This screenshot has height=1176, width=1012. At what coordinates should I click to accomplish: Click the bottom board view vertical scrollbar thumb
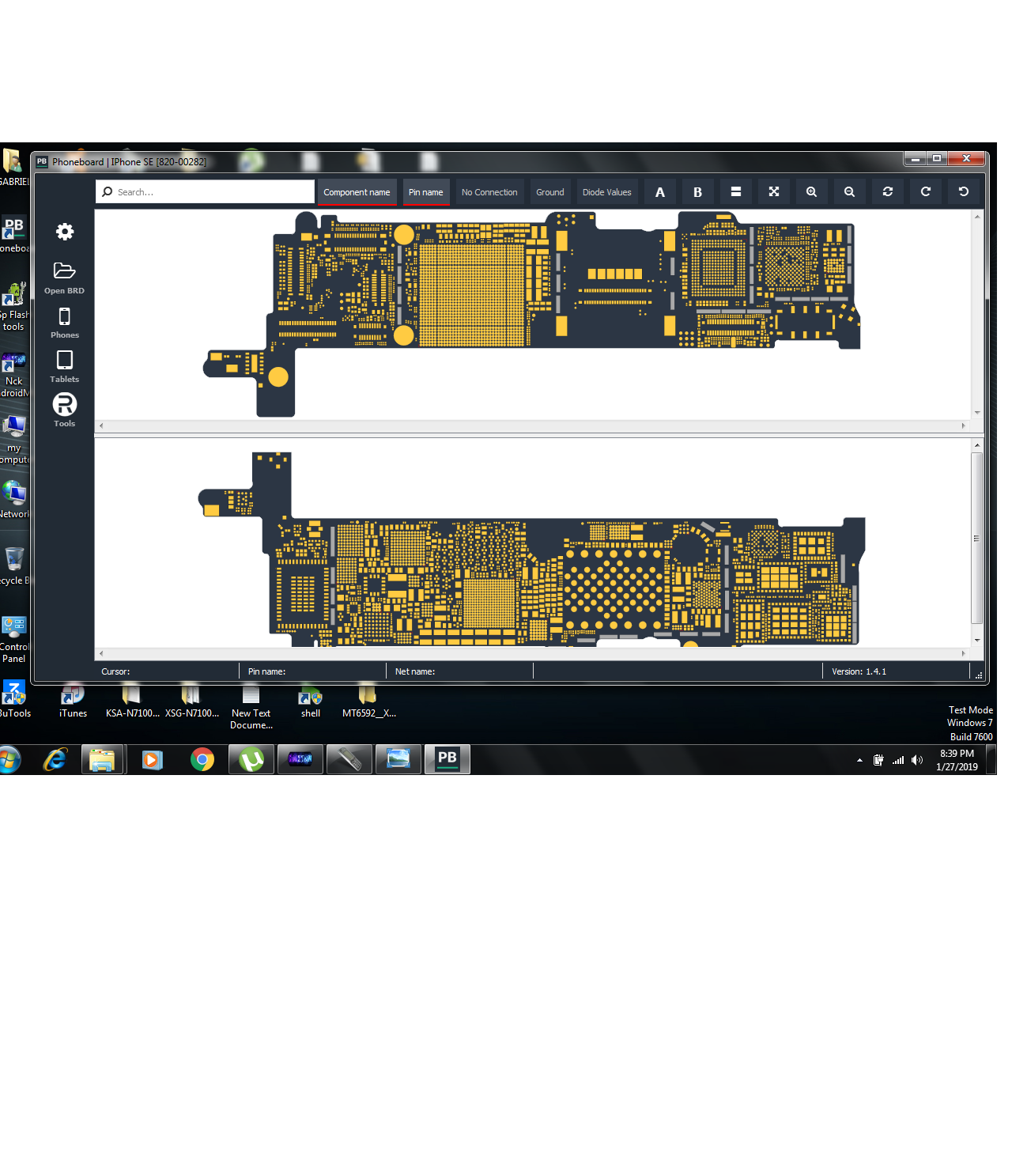tap(977, 539)
